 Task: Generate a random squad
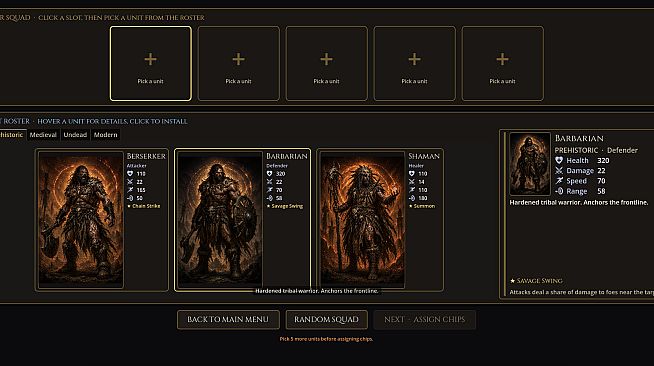tap(326, 319)
